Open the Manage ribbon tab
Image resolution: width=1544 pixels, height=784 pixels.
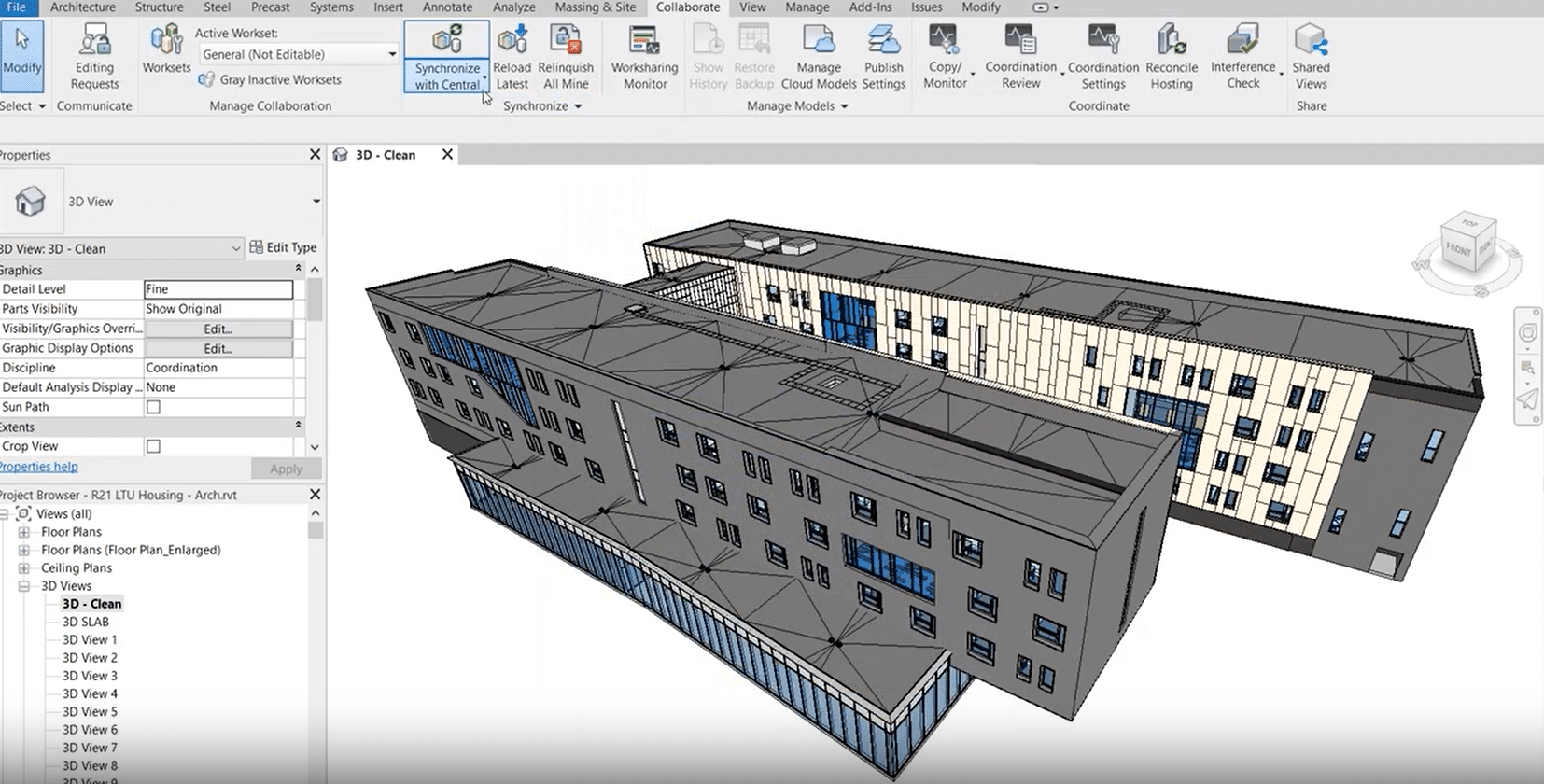point(807,7)
